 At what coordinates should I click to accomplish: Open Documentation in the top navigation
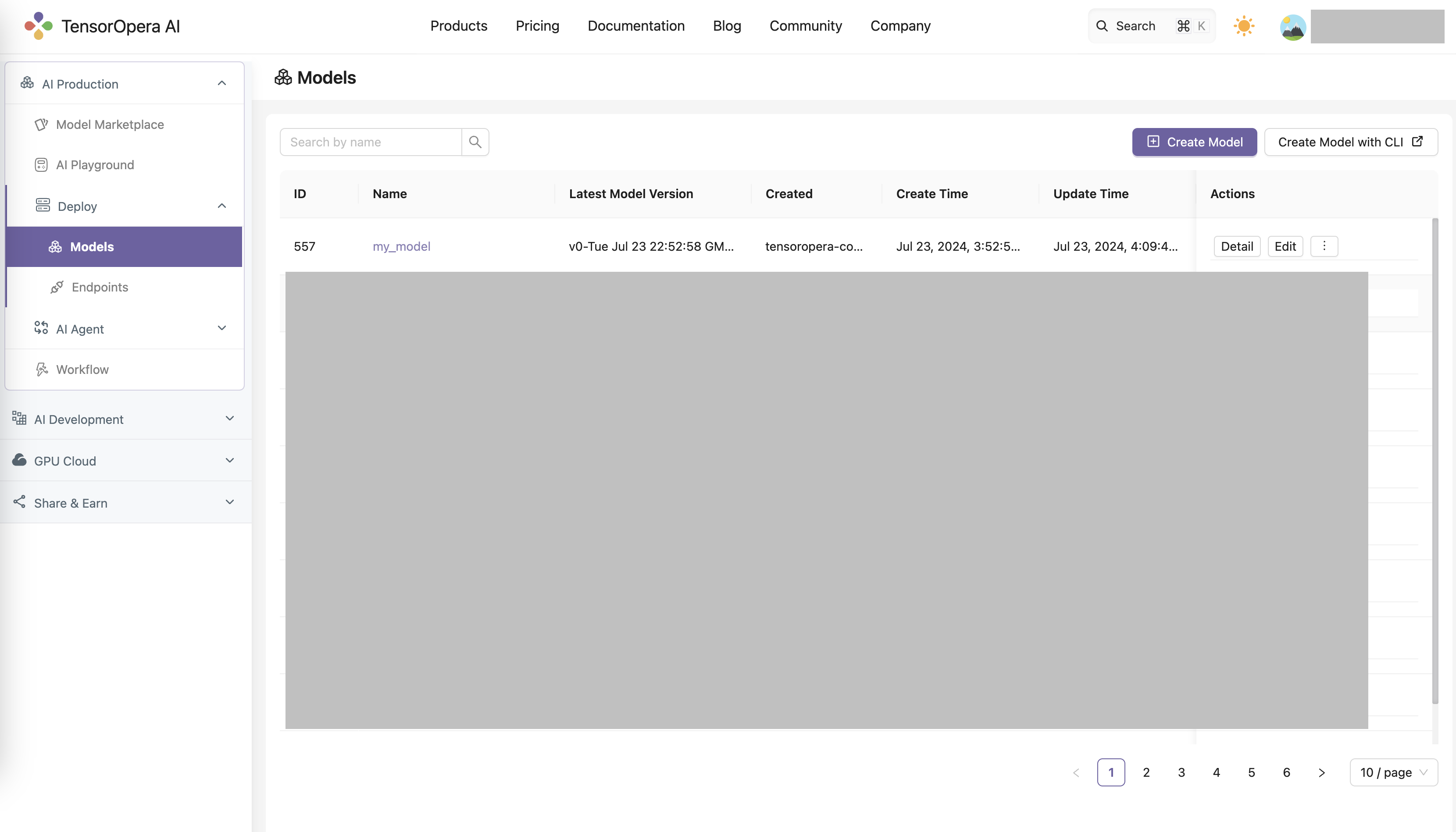coord(635,26)
